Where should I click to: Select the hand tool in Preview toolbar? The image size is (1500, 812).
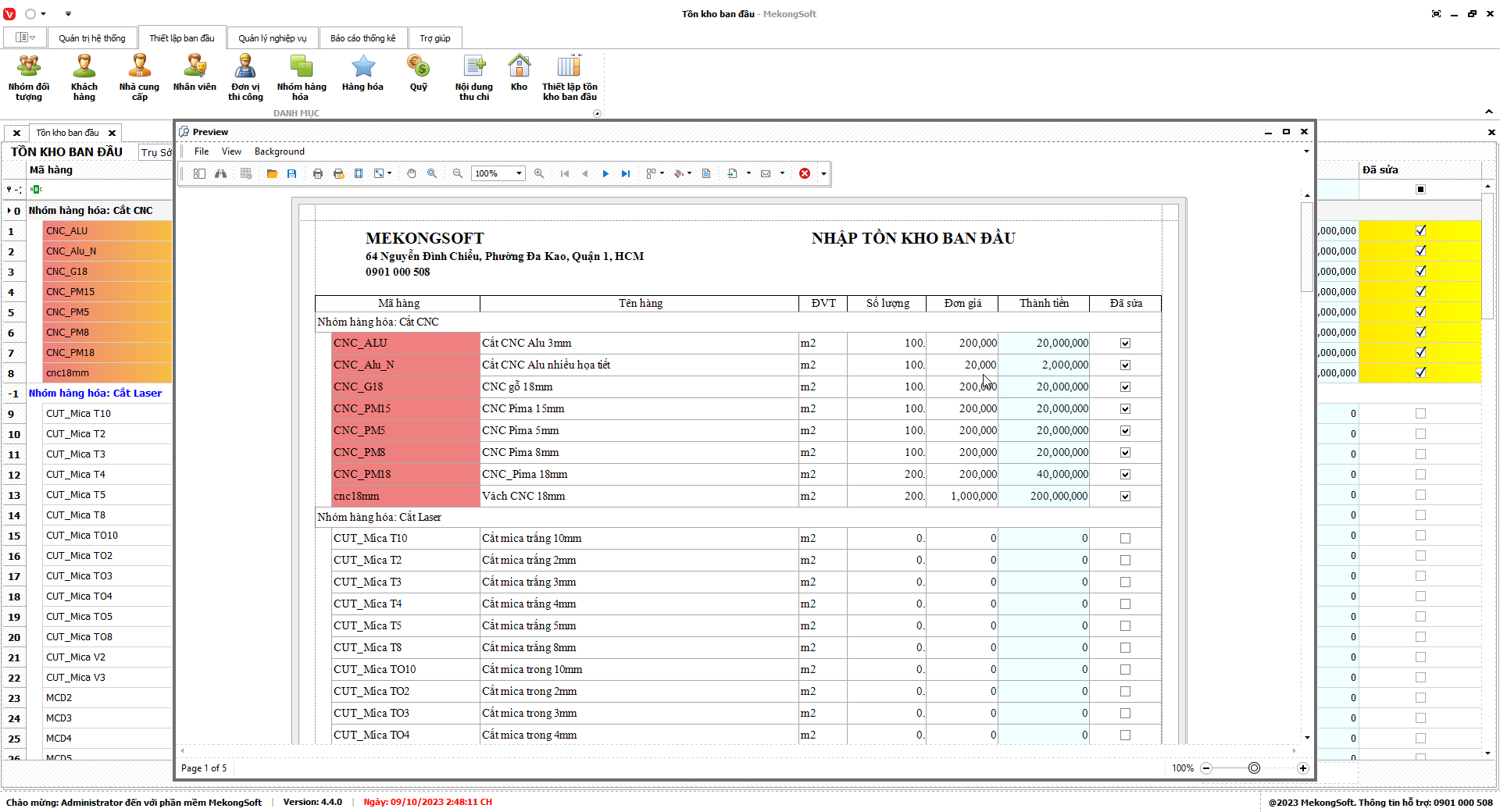(x=412, y=173)
